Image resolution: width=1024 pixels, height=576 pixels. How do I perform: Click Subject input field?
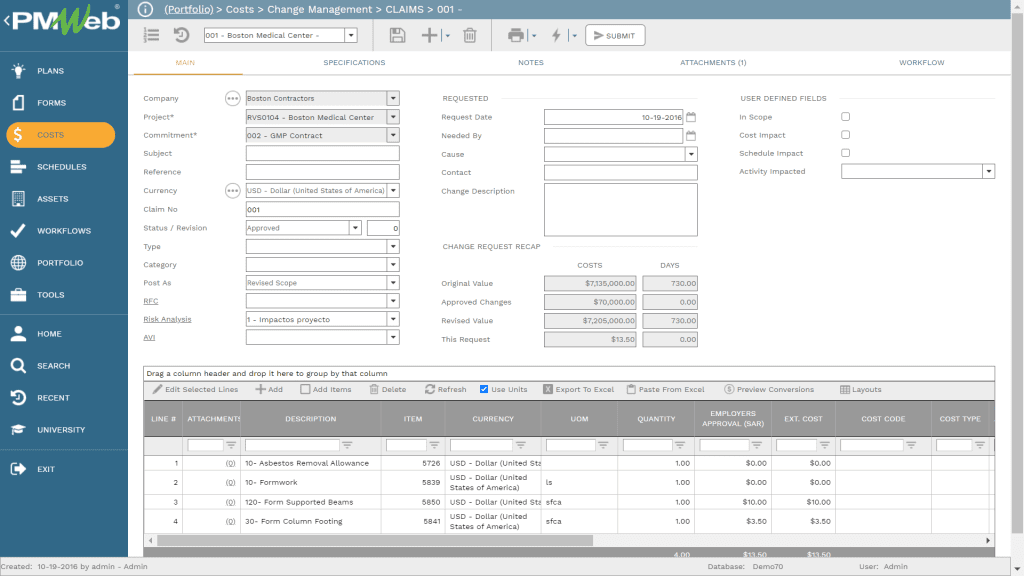click(323, 153)
